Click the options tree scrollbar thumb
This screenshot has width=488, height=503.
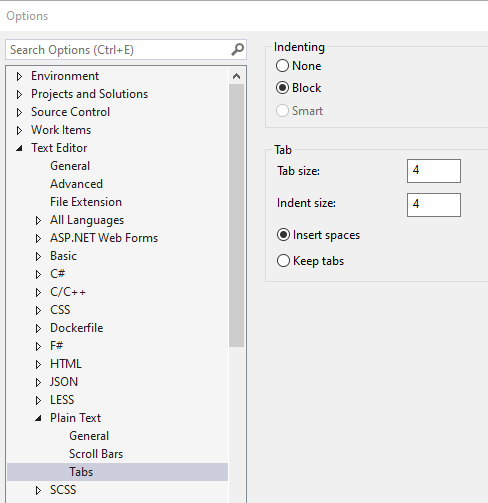(x=236, y=216)
